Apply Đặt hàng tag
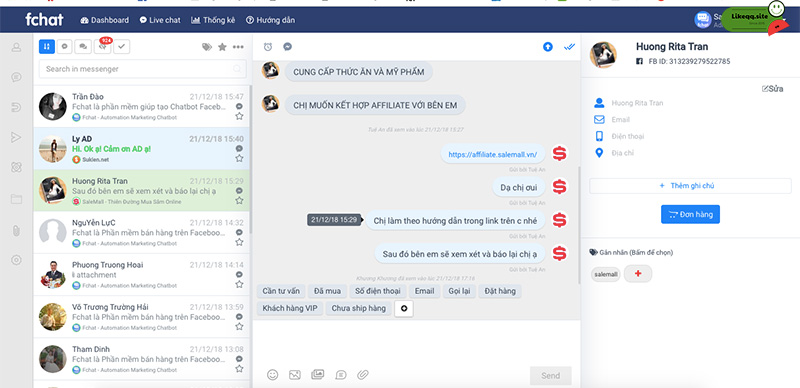Screen dimensions: 800x388 500,291
